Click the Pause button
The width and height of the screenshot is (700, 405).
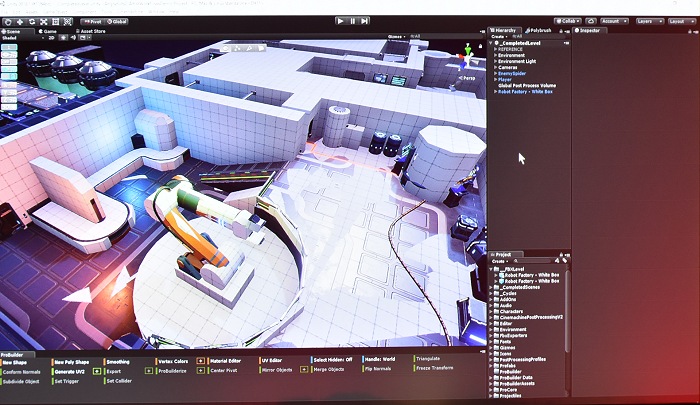click(353, 21)
